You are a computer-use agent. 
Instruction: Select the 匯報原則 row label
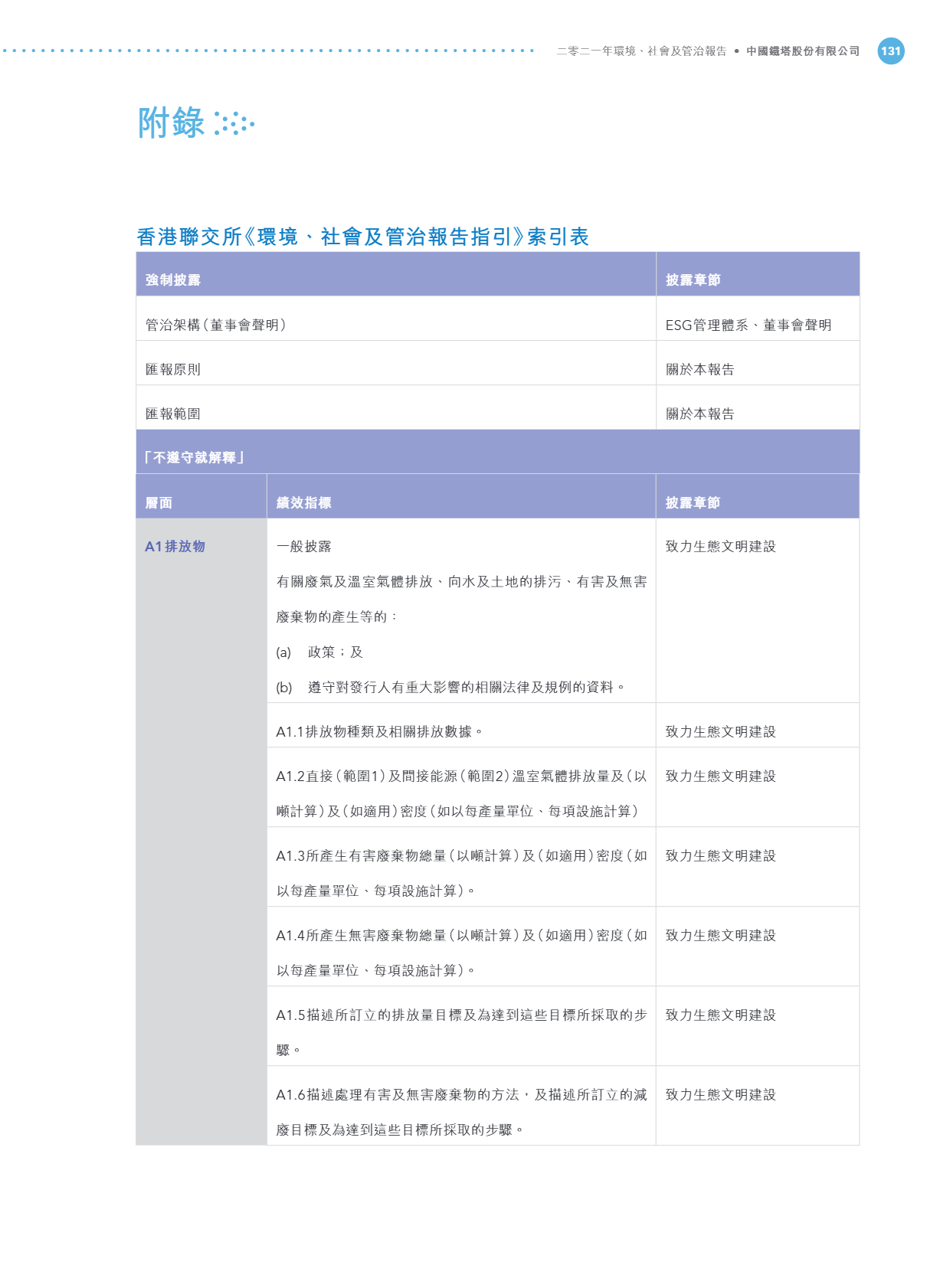[x=173, y=369]
